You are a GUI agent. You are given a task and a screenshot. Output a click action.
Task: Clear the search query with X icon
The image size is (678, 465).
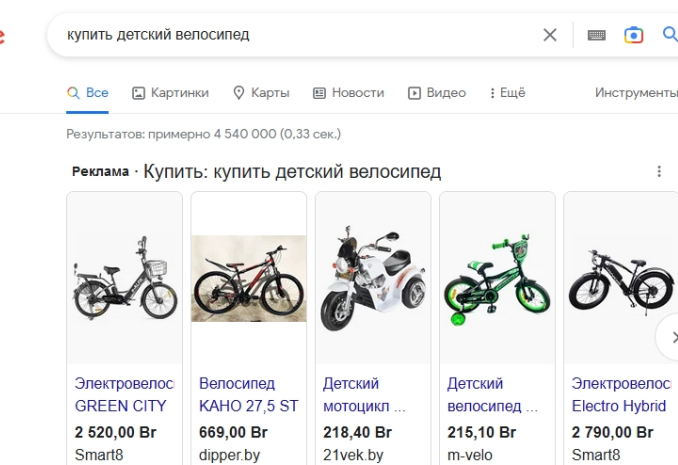[550, 35]
